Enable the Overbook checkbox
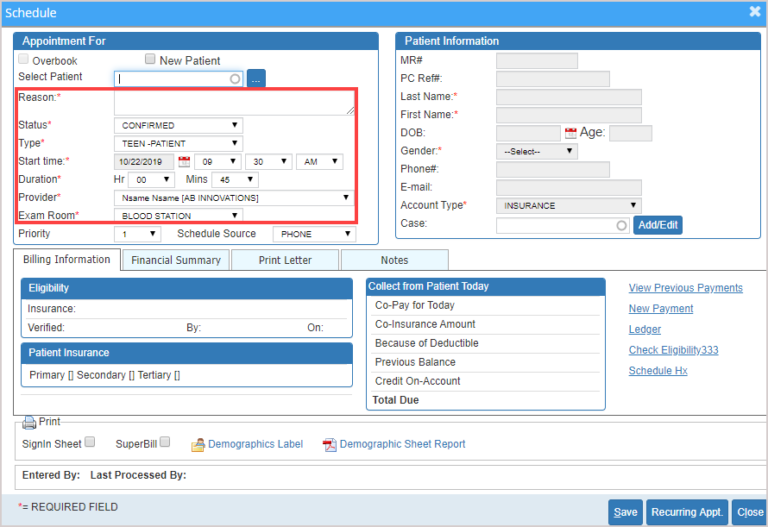 click(24, 60)
